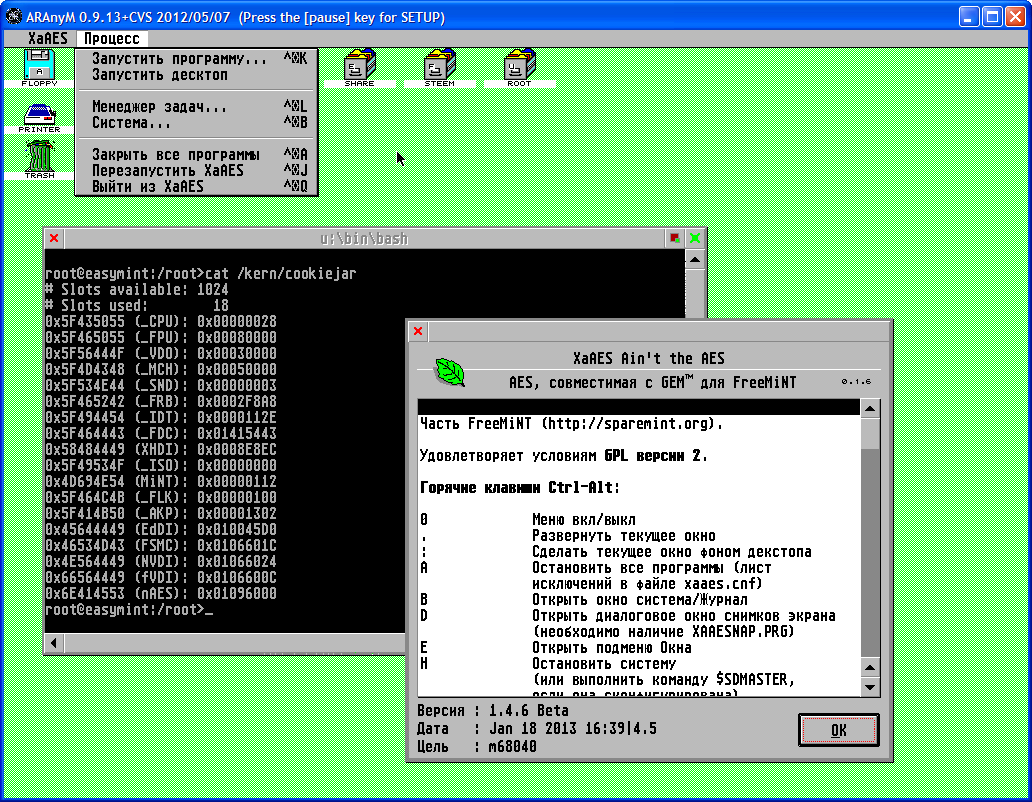The width and height of the screenshot is (1032, 802).
Task: Click 'Меню вкл/выкл' hotkey description
Action: point(584,520)
